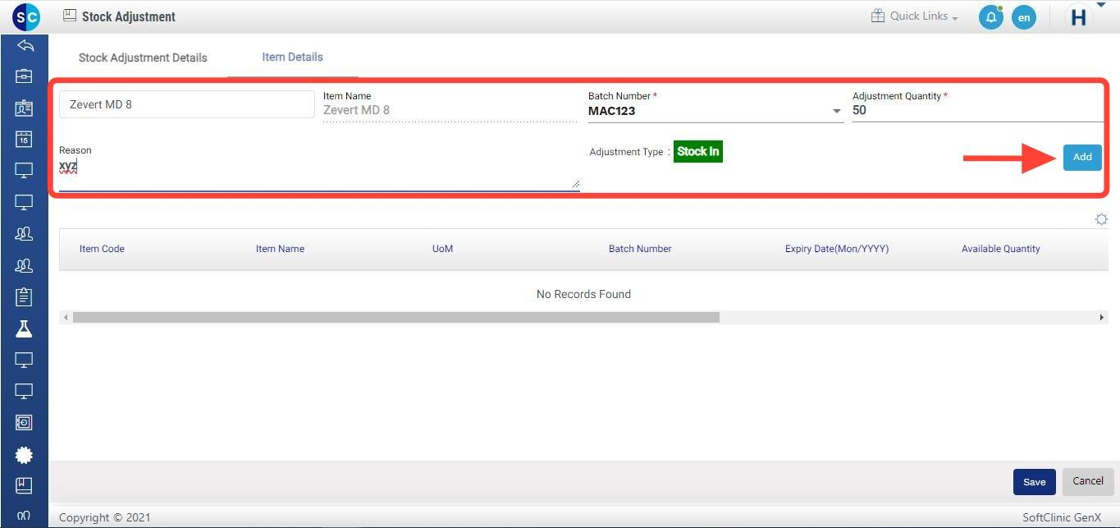Click the notification bell icon
Viewport: 1120px width, 528px height.
(990, 17)
